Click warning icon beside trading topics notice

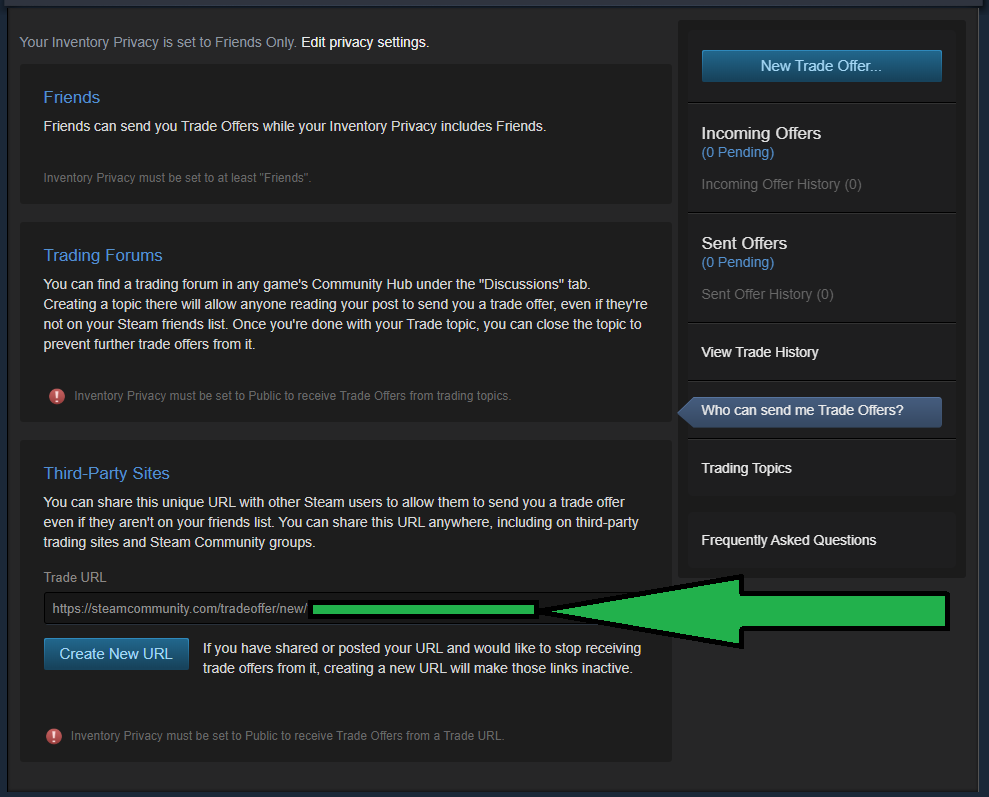(x=57, y=396)
